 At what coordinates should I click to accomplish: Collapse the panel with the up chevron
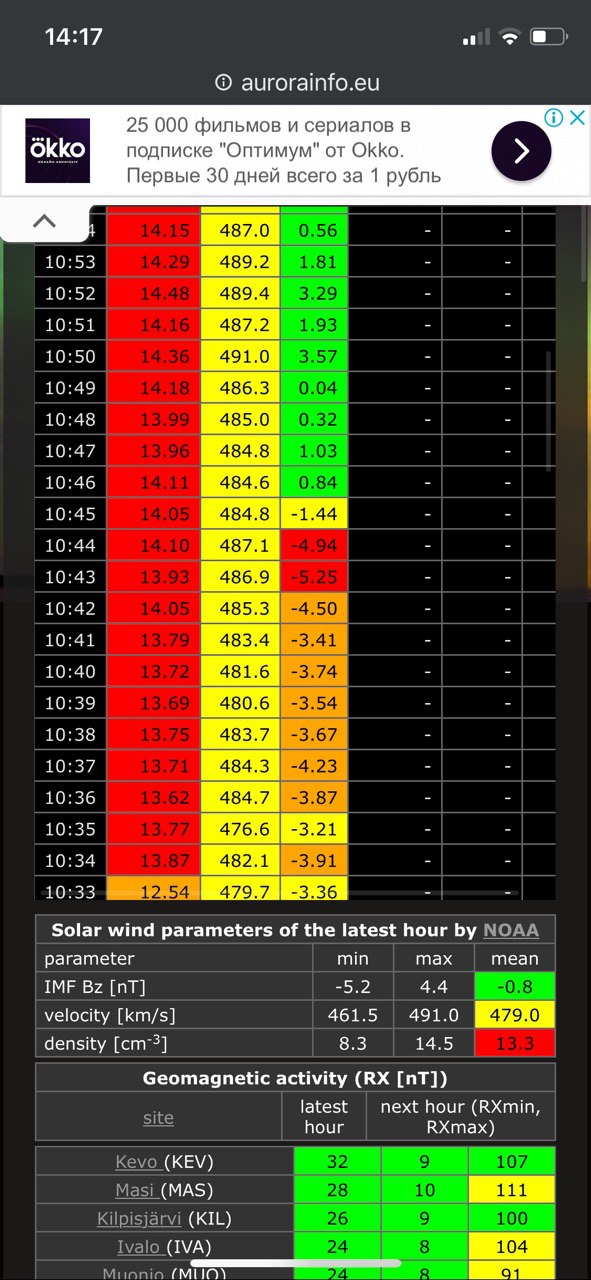pos(46,220)
